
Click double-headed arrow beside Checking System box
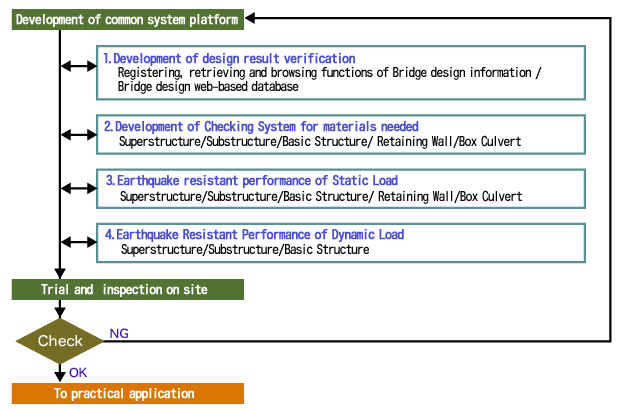pos(78,135)
